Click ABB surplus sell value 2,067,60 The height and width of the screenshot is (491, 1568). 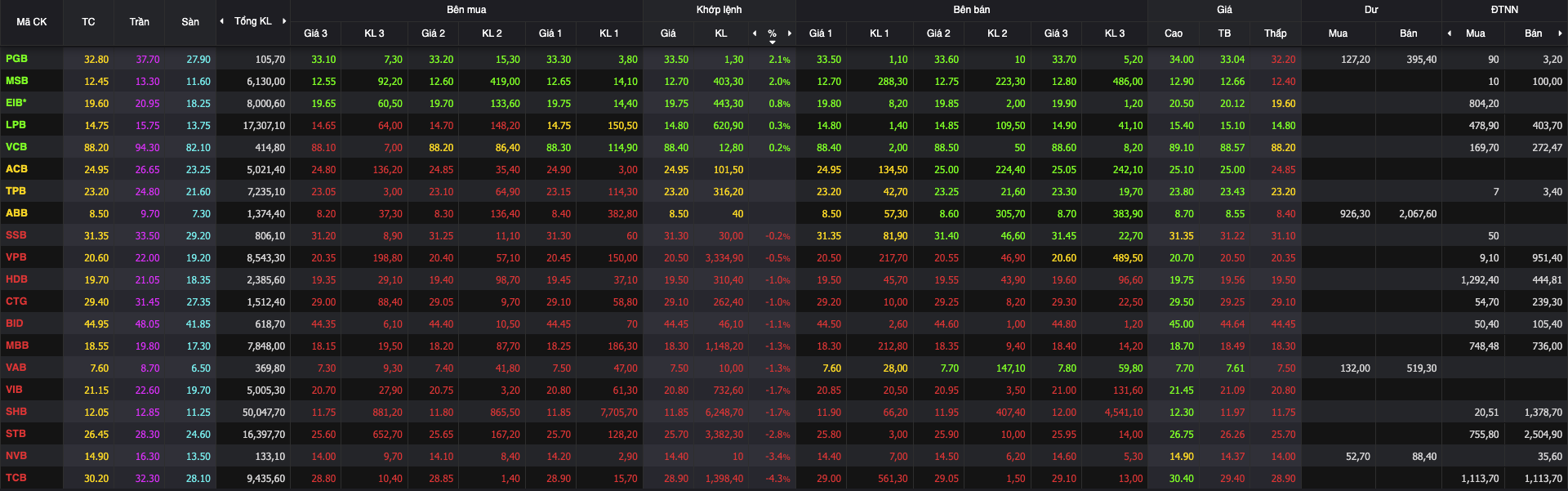[x=1418, y=214]
